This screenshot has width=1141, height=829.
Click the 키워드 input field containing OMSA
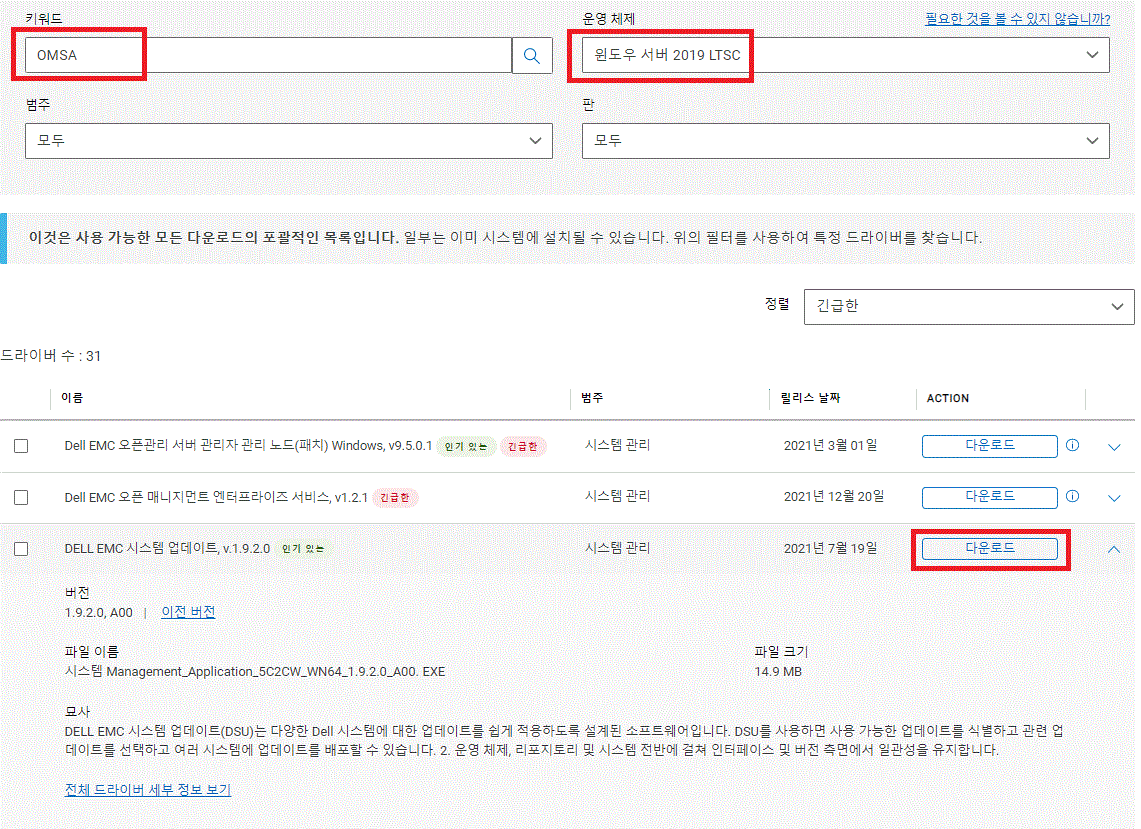pos(269,55)
